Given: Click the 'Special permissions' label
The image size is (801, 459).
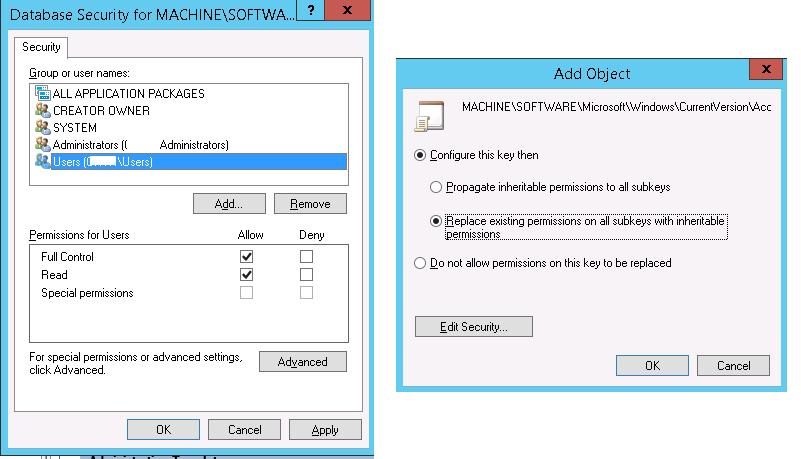Looking at the screenshot, I should click(87, 293).
